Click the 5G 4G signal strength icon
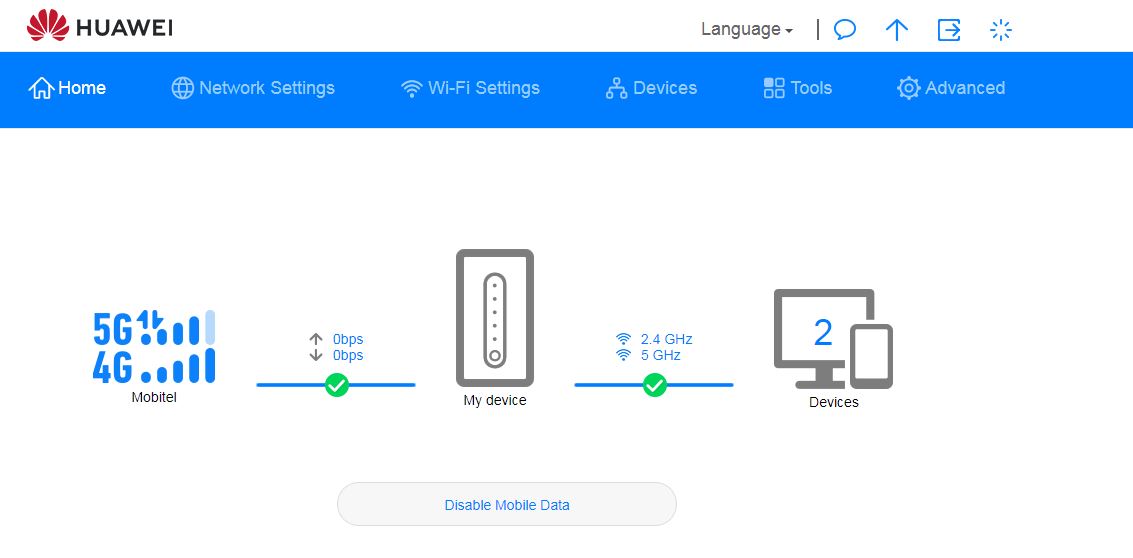The image size is (1133, 558). (154, 347)
